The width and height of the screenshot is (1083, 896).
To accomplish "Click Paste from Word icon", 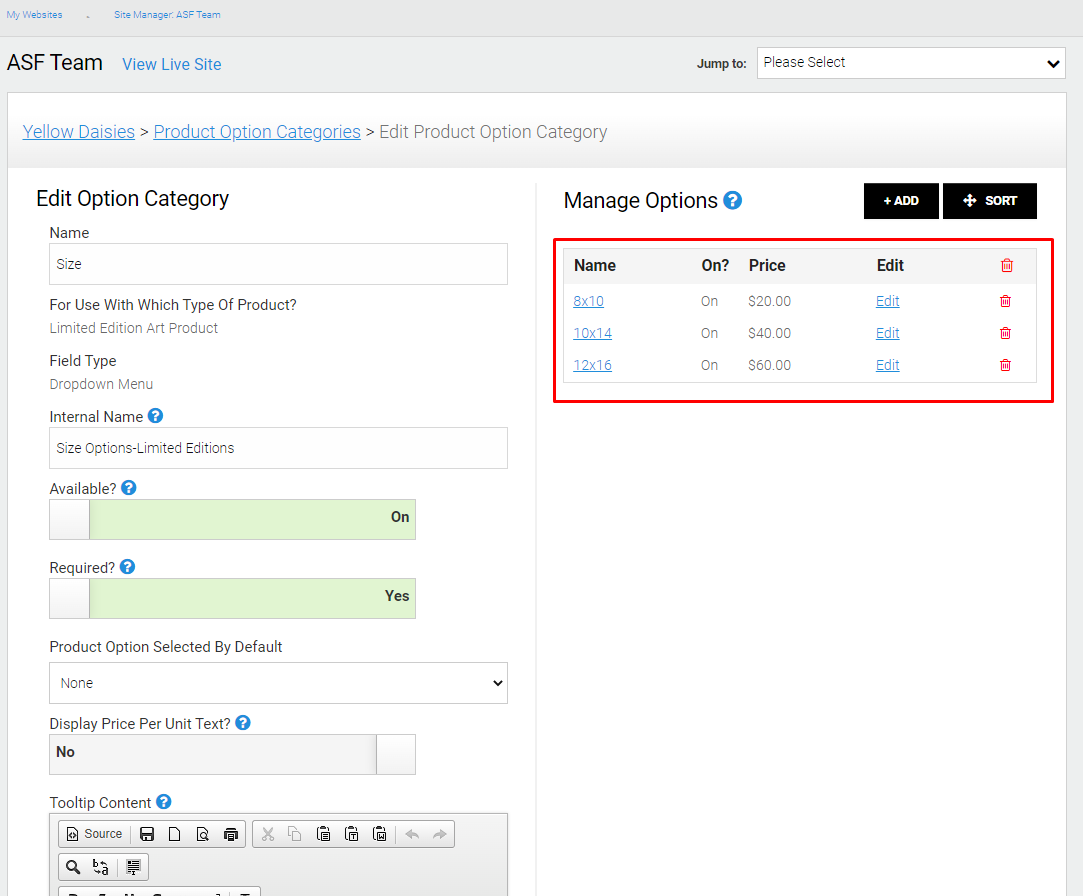I will [380, 834].
